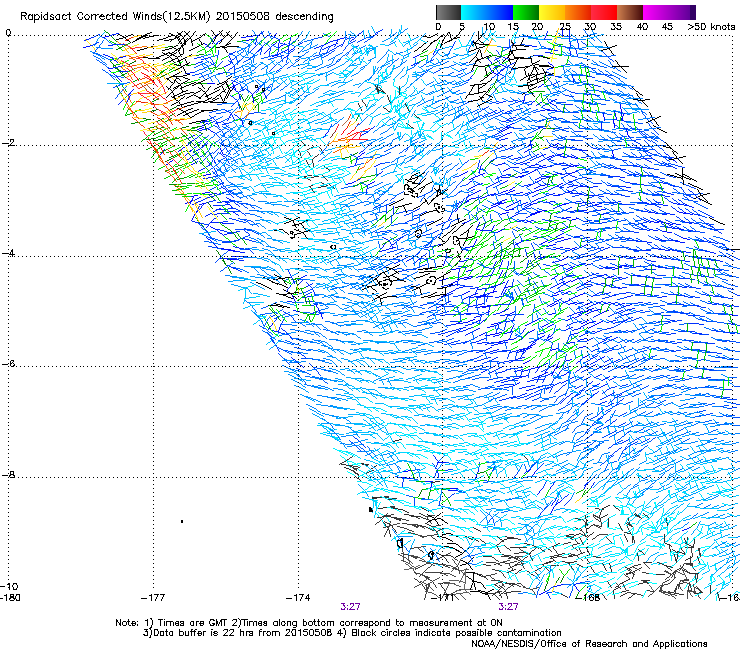Click the latitude label '-2' on left axis
Viewport: 740px width, 650px height.
click(8, 143)
